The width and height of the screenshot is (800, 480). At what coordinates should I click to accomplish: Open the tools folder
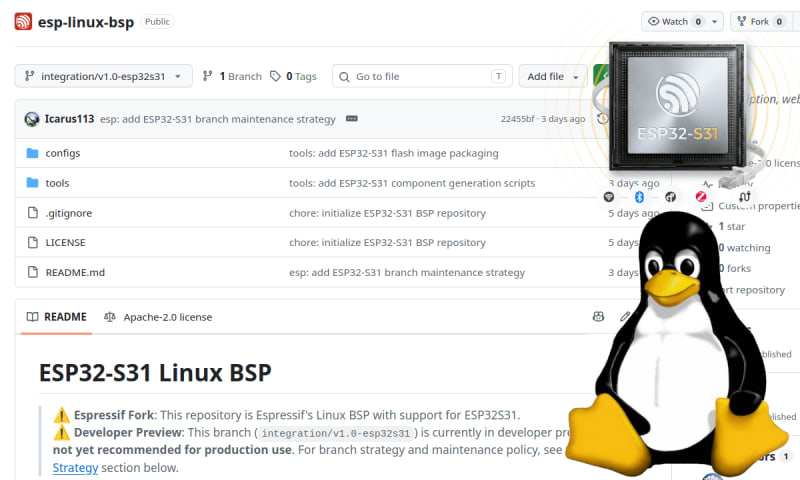(x=57, y=183)
